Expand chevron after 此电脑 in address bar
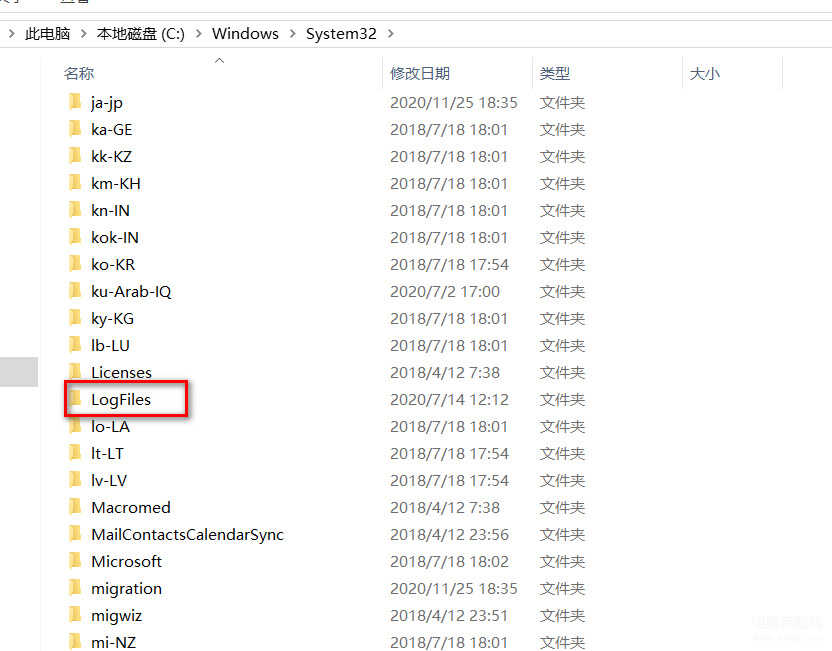Viewport: 832px width, 651px height. click(83, 34)
